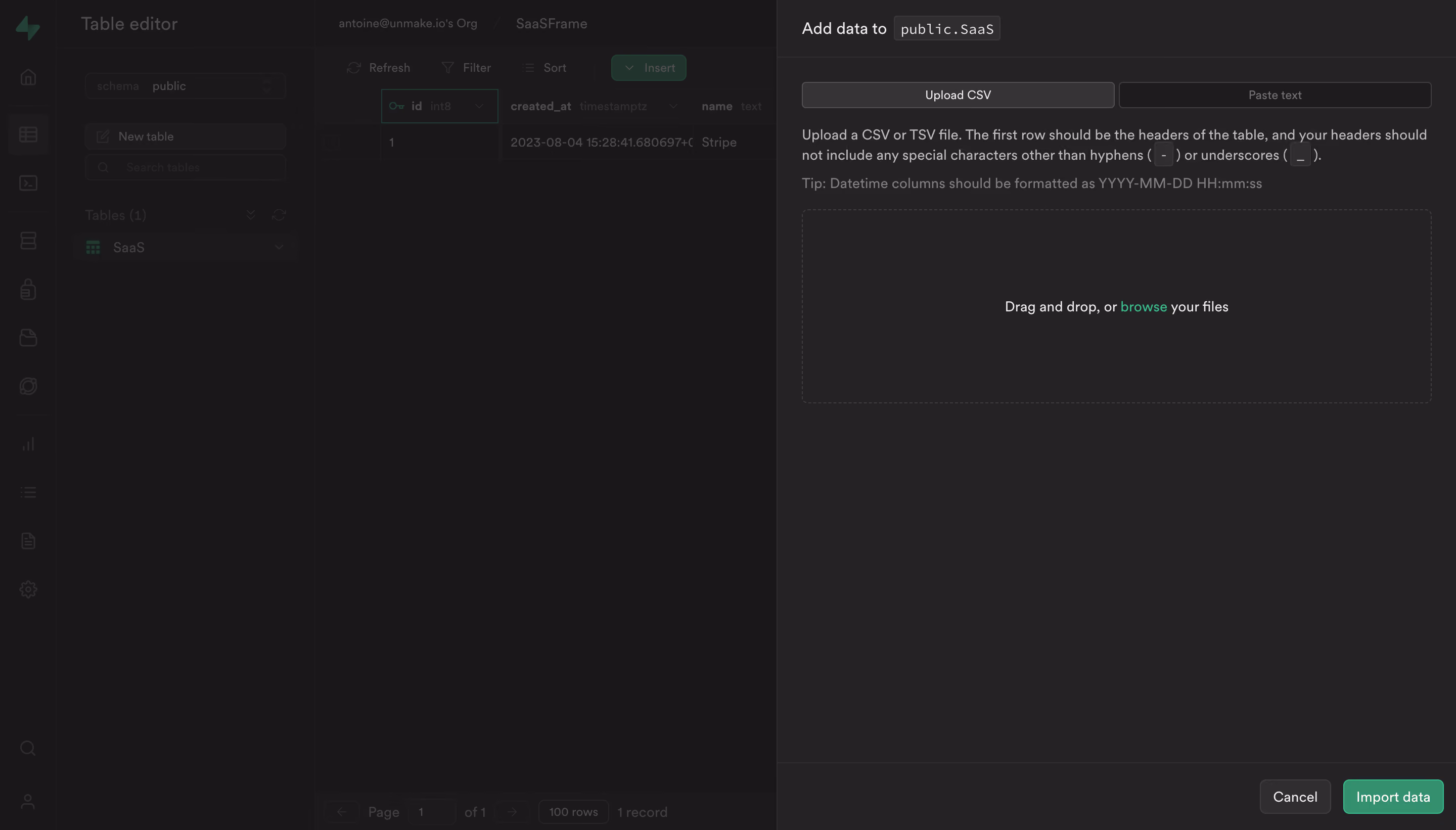Viewport: 1456px width, 830px height.
Task: Open the Storage sidebar icon
Action: (28, 338)
